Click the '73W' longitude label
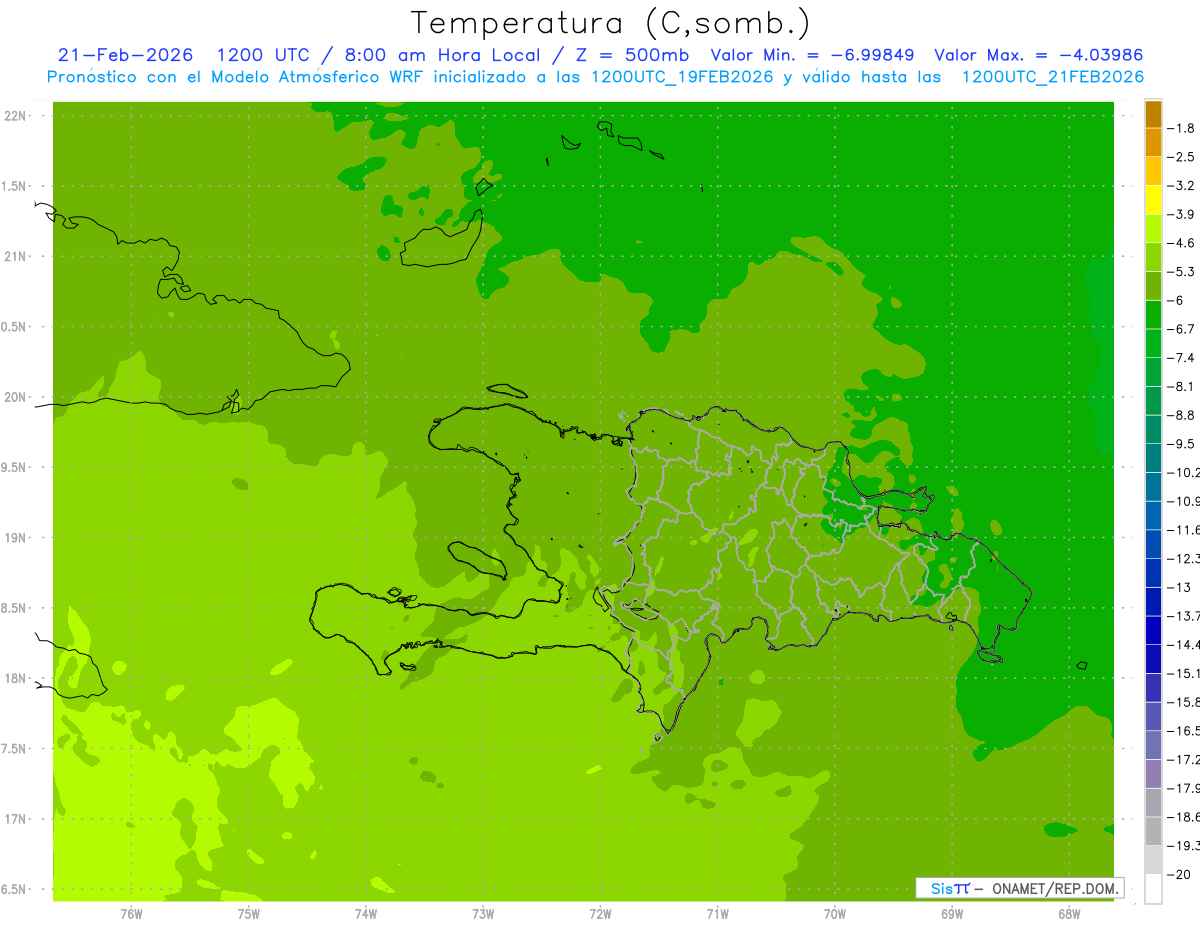Screen dimensions: 1200x927 [483, 914]
